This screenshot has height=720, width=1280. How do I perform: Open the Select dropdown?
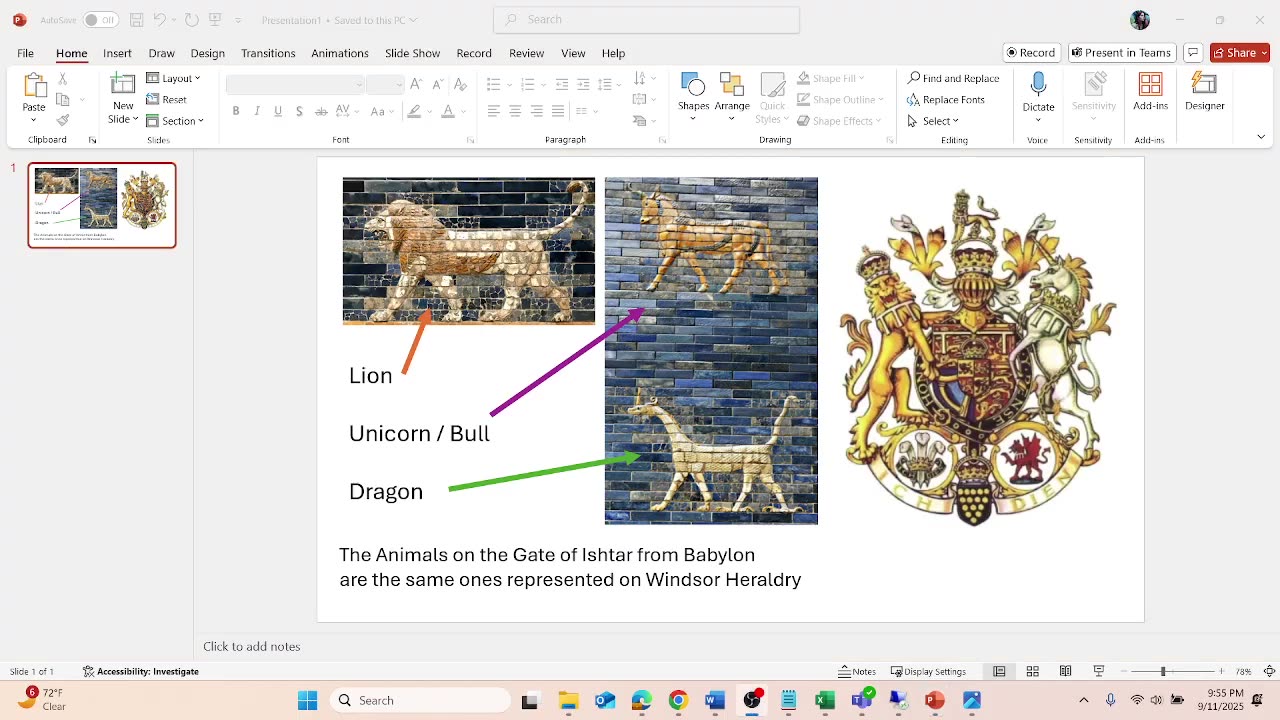pos(933,121)
